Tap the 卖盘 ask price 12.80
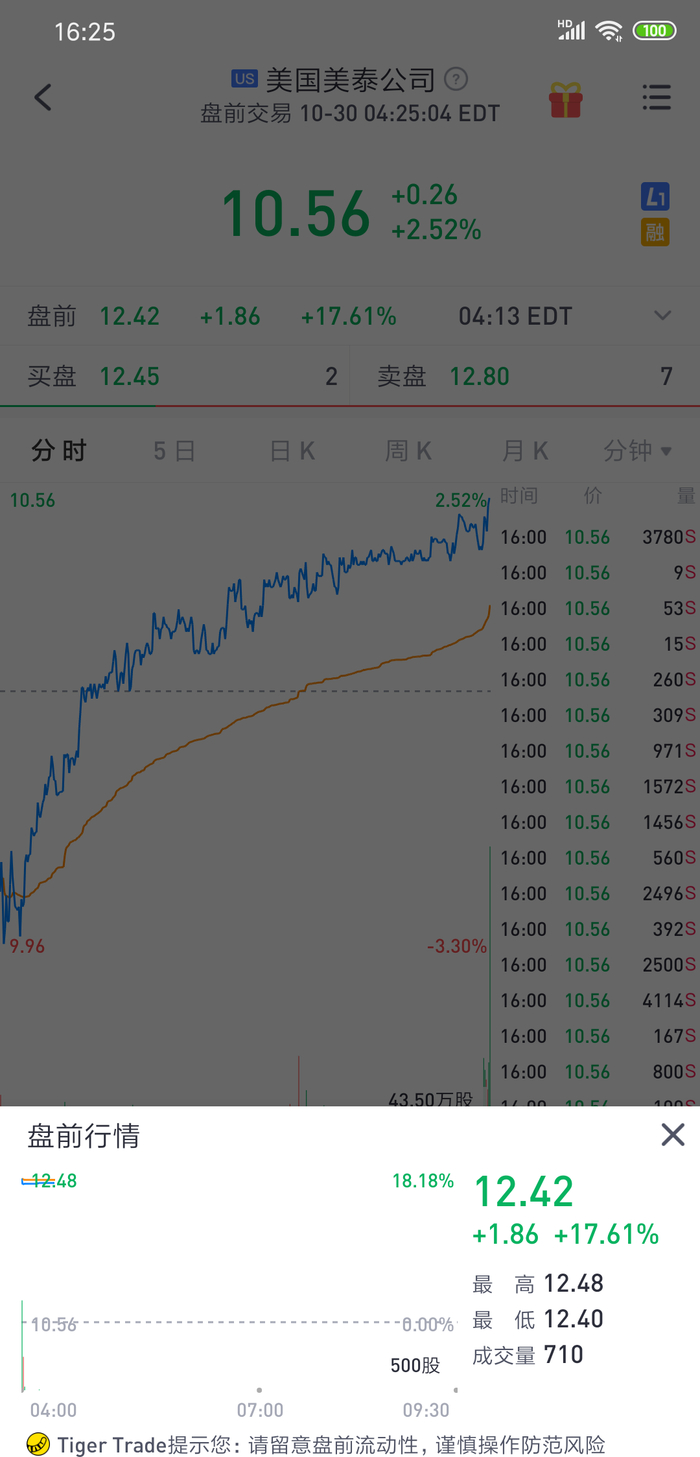700x1457 pixels. point(479,377)
